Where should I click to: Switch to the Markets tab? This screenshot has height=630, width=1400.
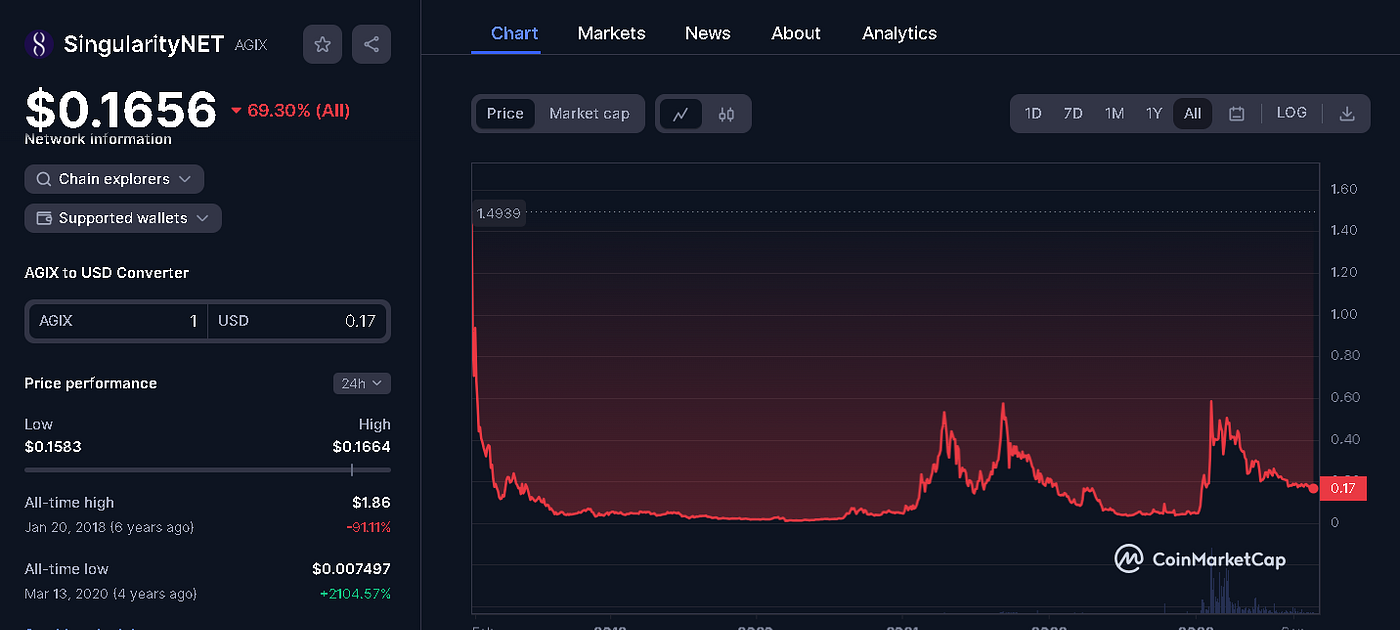click(611, 33)
